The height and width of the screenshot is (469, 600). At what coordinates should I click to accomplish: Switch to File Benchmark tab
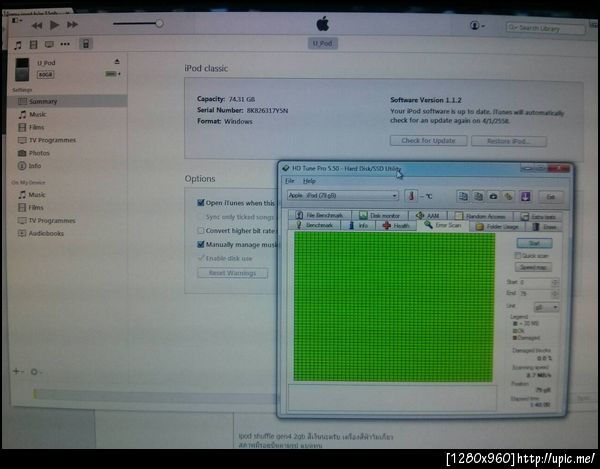click(x=320, y=215)
